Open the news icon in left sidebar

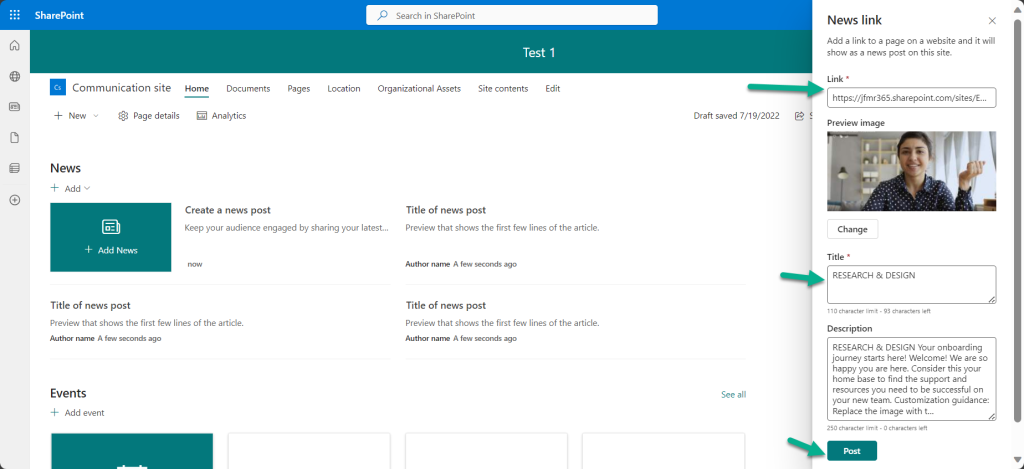[14, 106]
